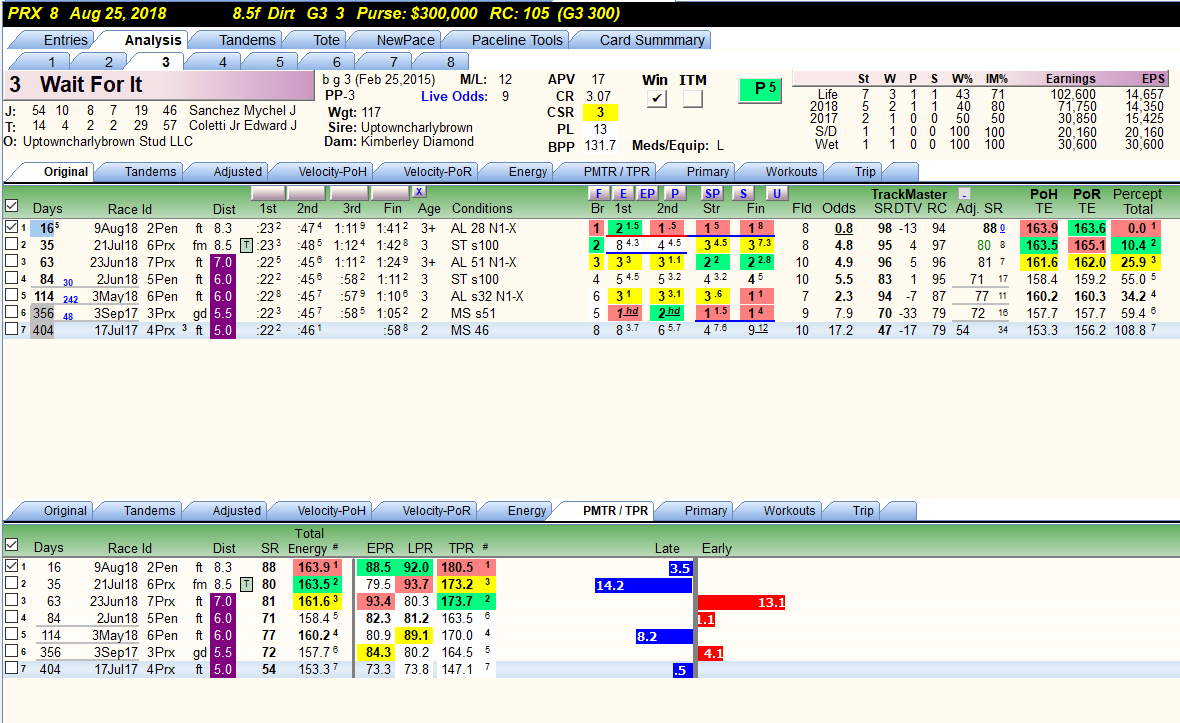Click the T turf marker in upper 21Jul18 row
Screen dimensions: 1180x723
[x=246, y=245]
